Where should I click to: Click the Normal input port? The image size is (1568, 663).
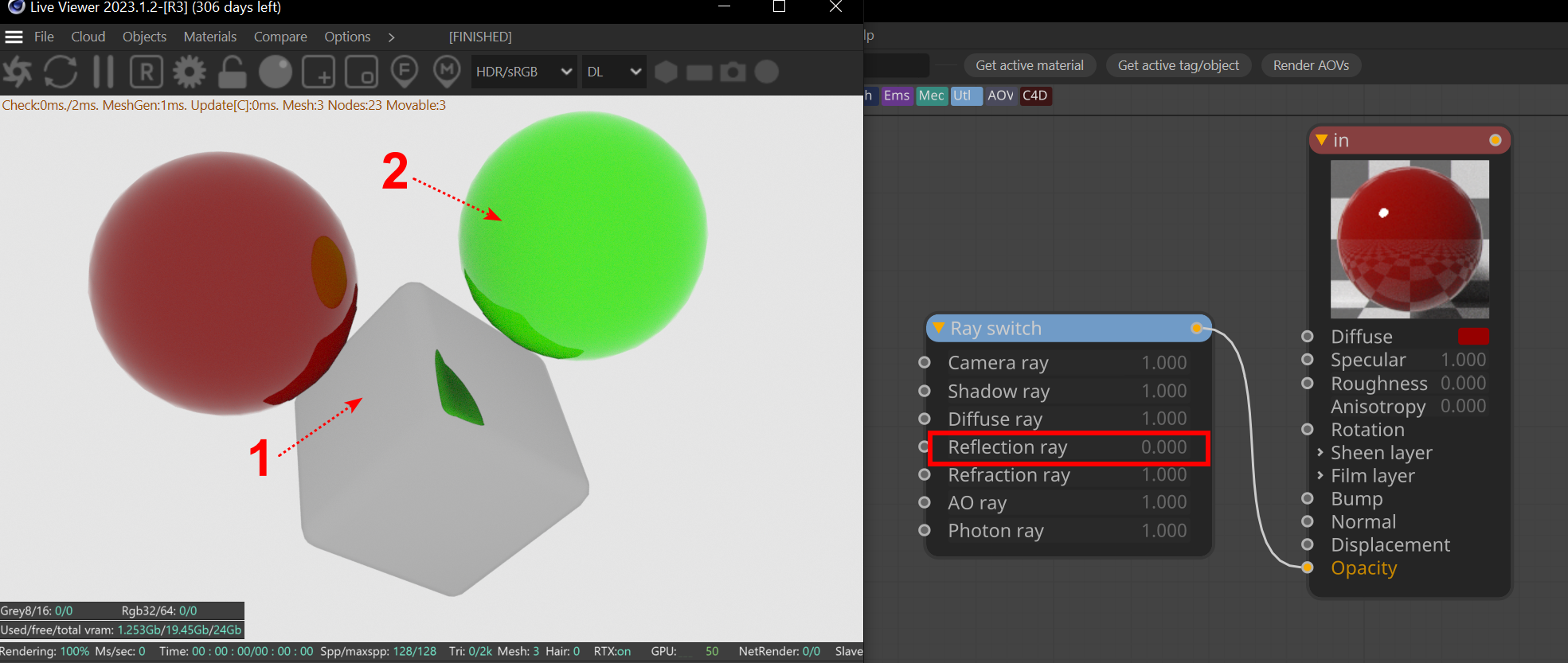click(x=1307, y=521)
